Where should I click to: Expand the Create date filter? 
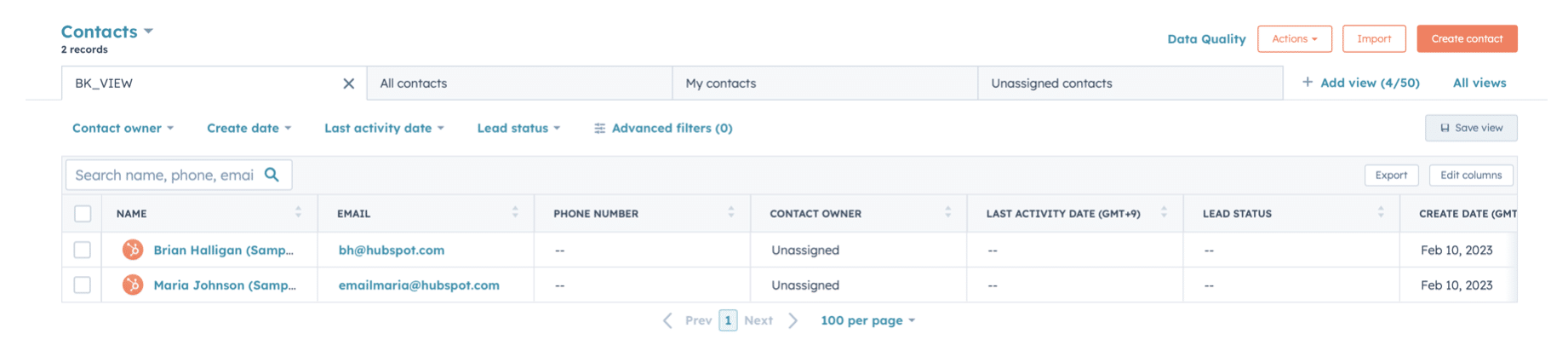pyautogui.click(x=249, y=128)
